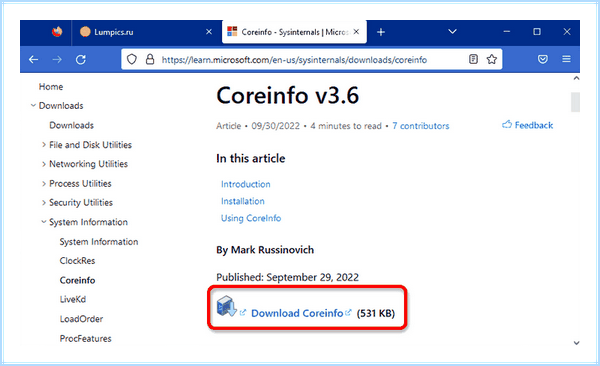Open the tracking protection shield icon
Image resolution: width=600 pixels, height=366 pixels.
point(132,59)
